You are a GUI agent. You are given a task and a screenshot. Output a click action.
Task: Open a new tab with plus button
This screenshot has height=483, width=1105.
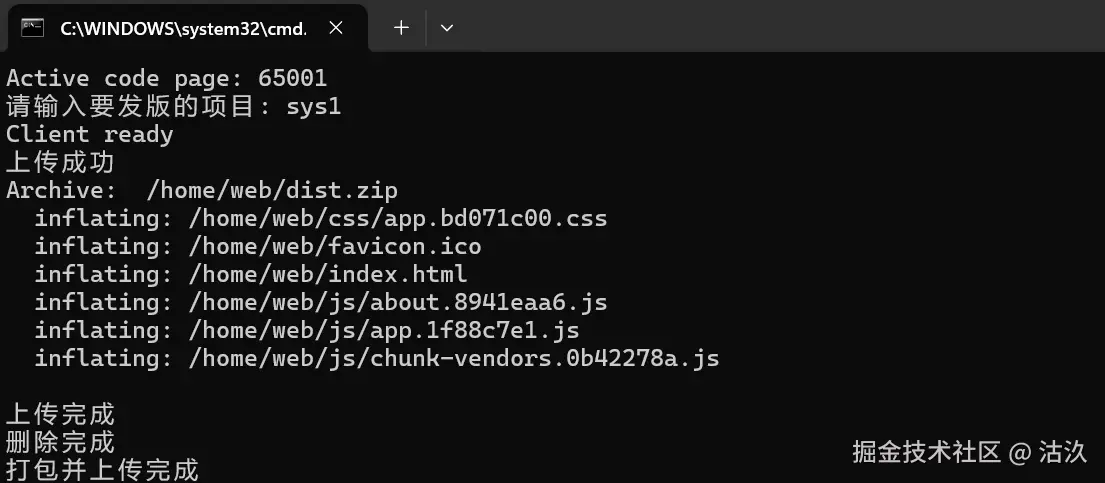point(401,27)
